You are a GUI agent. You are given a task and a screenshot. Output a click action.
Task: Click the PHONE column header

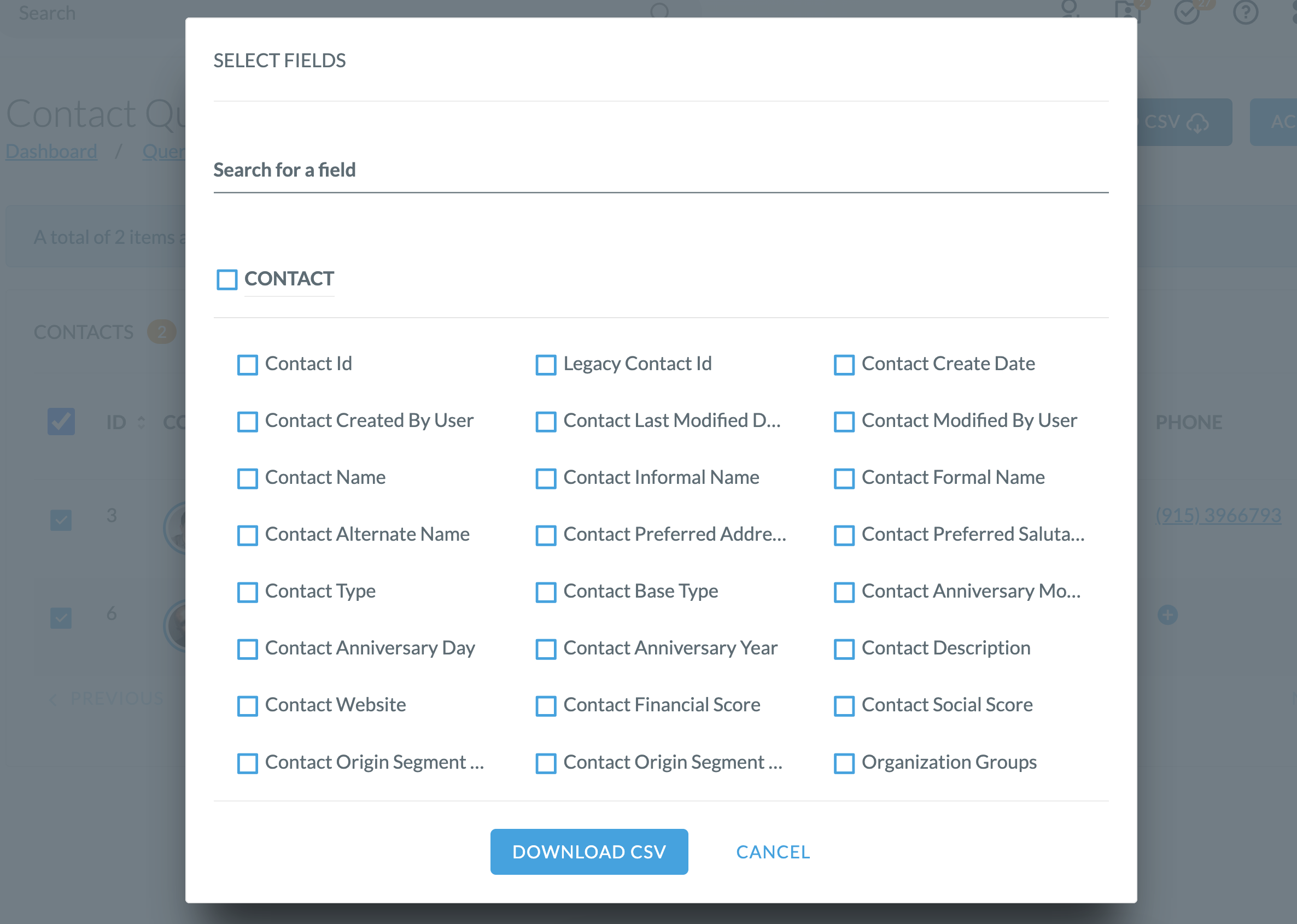click(1188, 422)
